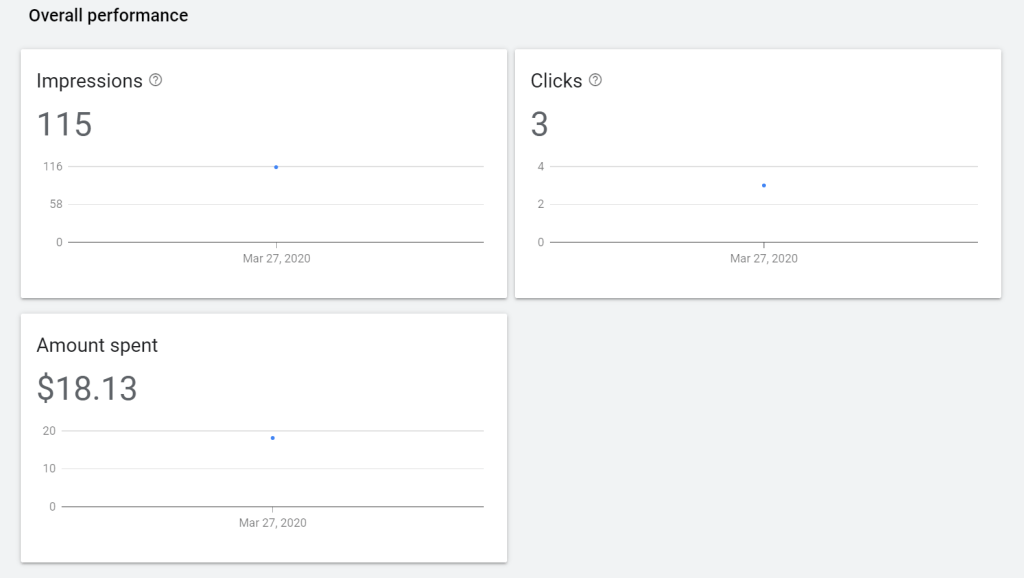Select the blue data point in Impressions chart

pyautogui.click(x=276, y=167)
